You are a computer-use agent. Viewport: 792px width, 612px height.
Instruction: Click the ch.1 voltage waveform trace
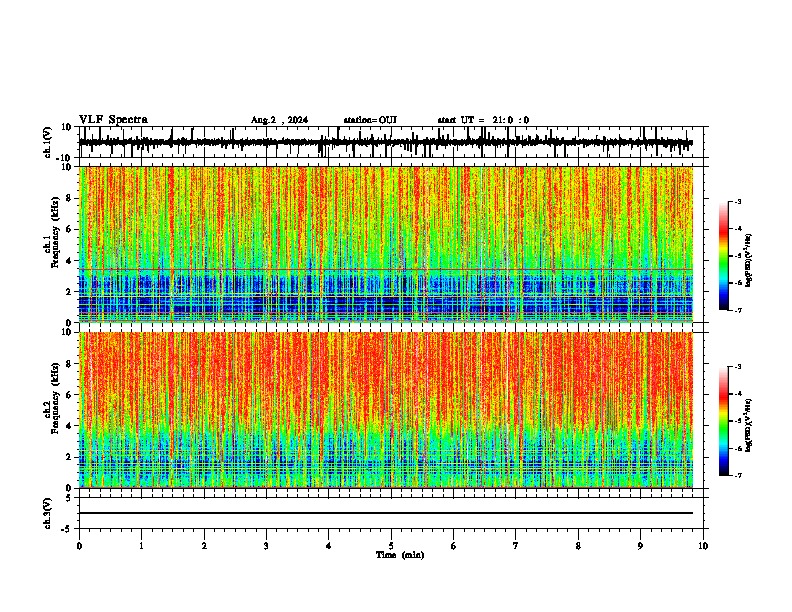pos(385,143)
